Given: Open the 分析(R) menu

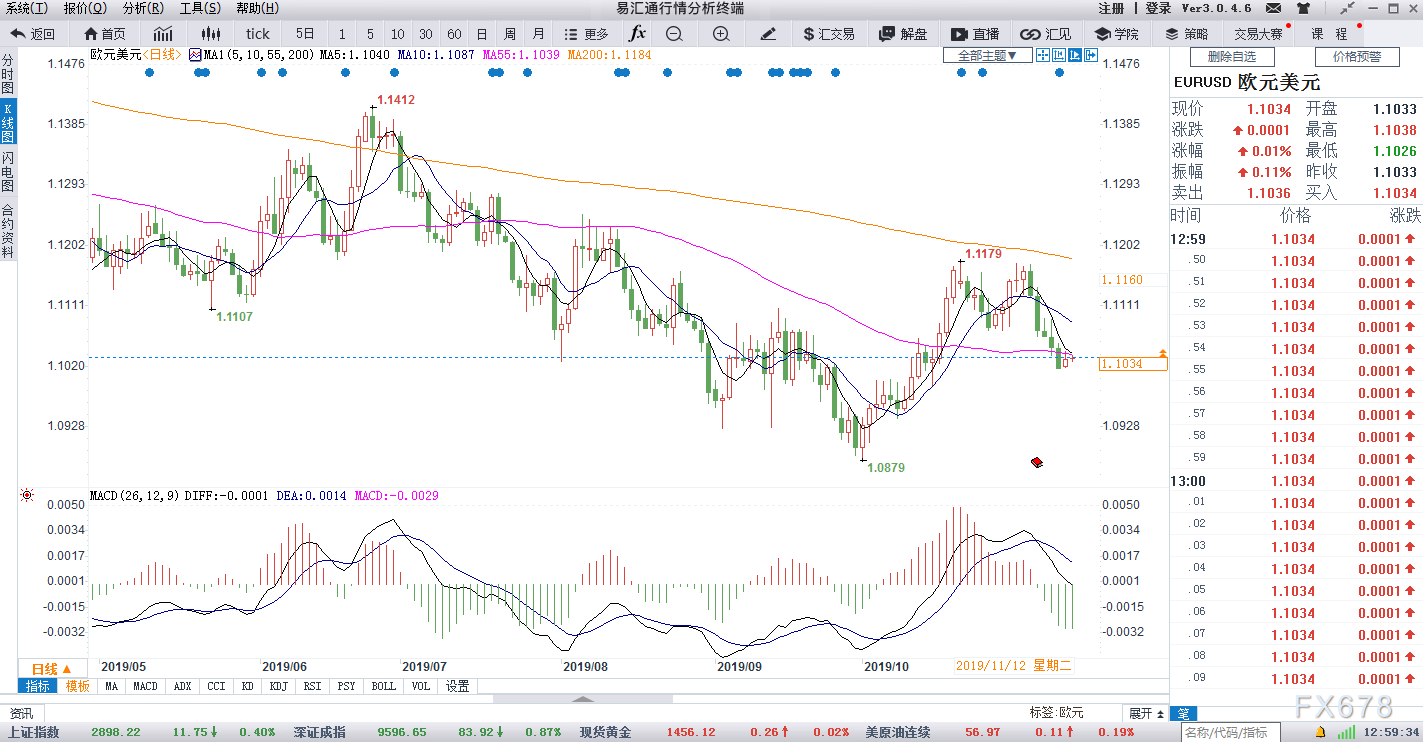Looking at the screenshot, I should (x=143, y=8).
